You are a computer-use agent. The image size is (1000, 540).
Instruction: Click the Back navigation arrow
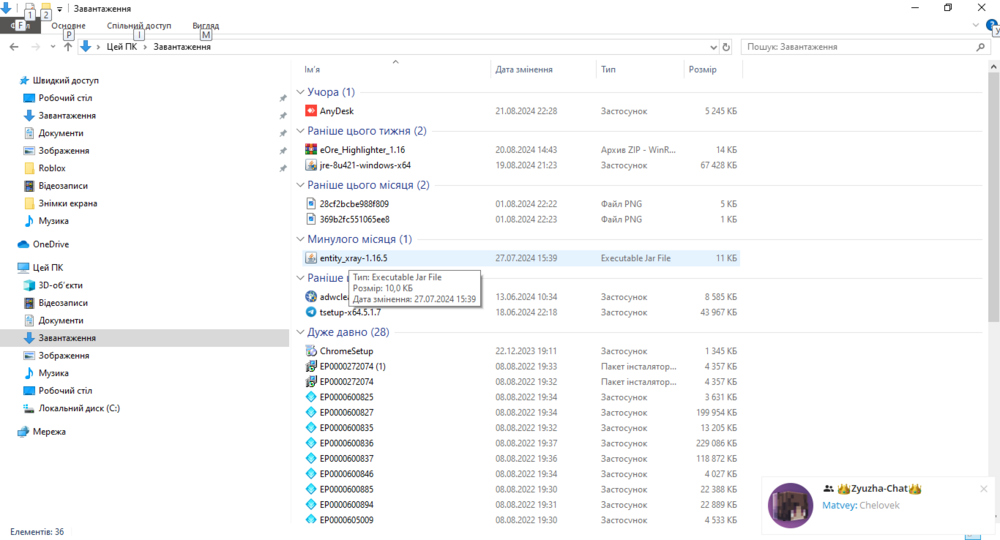[14, 47]
